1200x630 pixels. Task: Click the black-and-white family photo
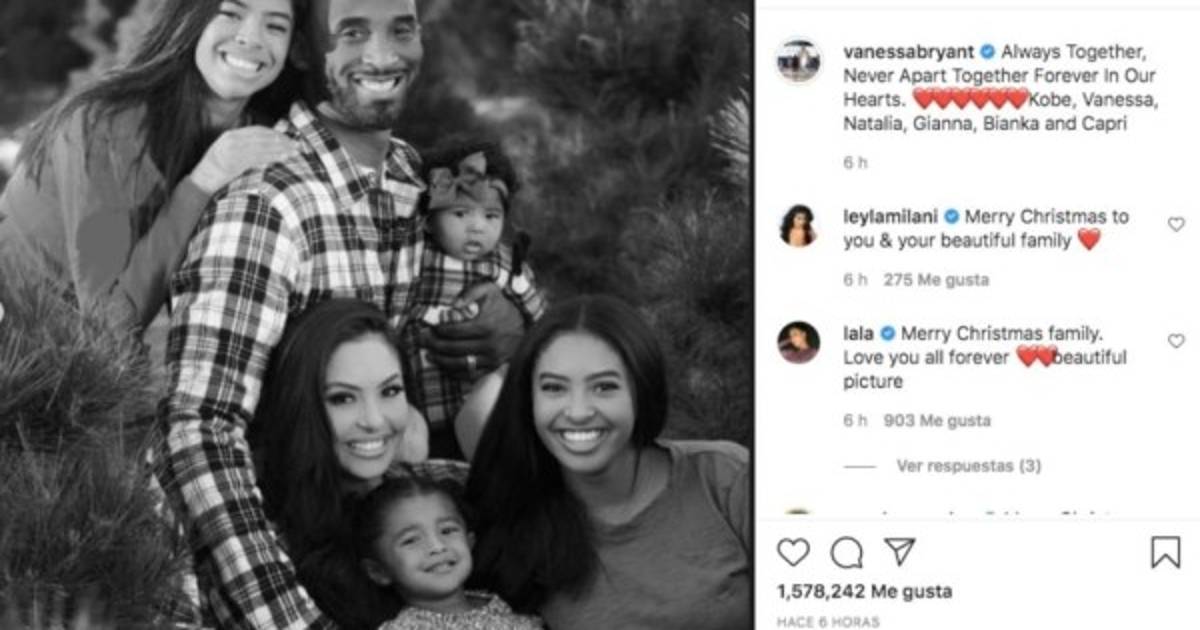coord(377,315)
